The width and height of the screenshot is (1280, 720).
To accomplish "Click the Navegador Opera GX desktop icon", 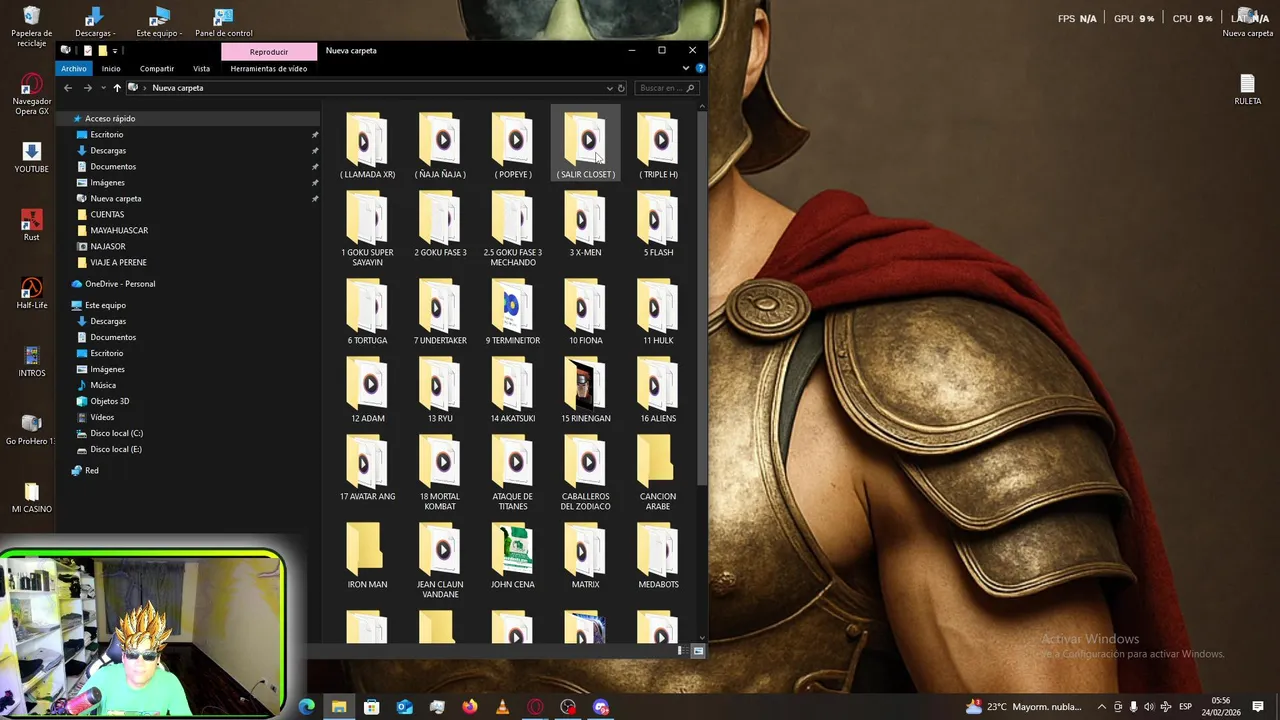I will pos(32,94).
